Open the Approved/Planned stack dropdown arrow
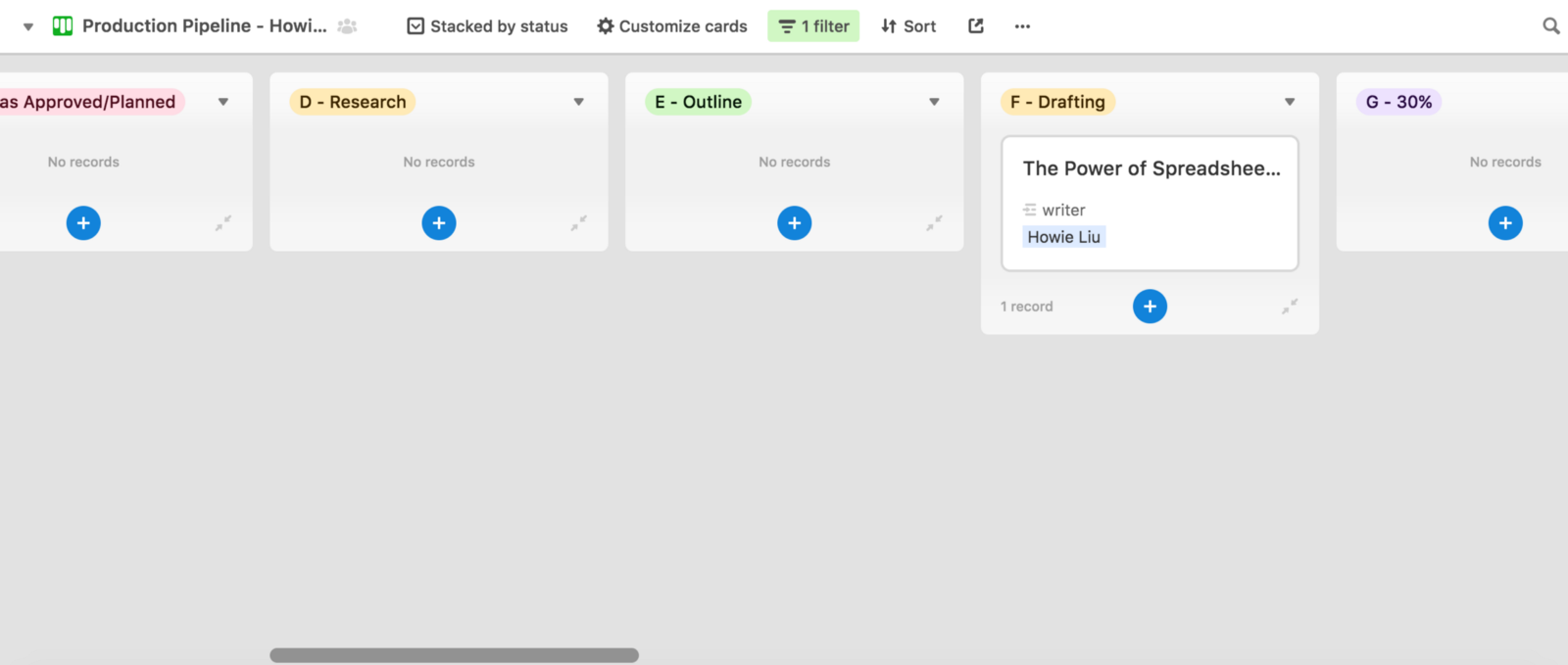This screenshot has height=665, width=1568. click(223, 102)
